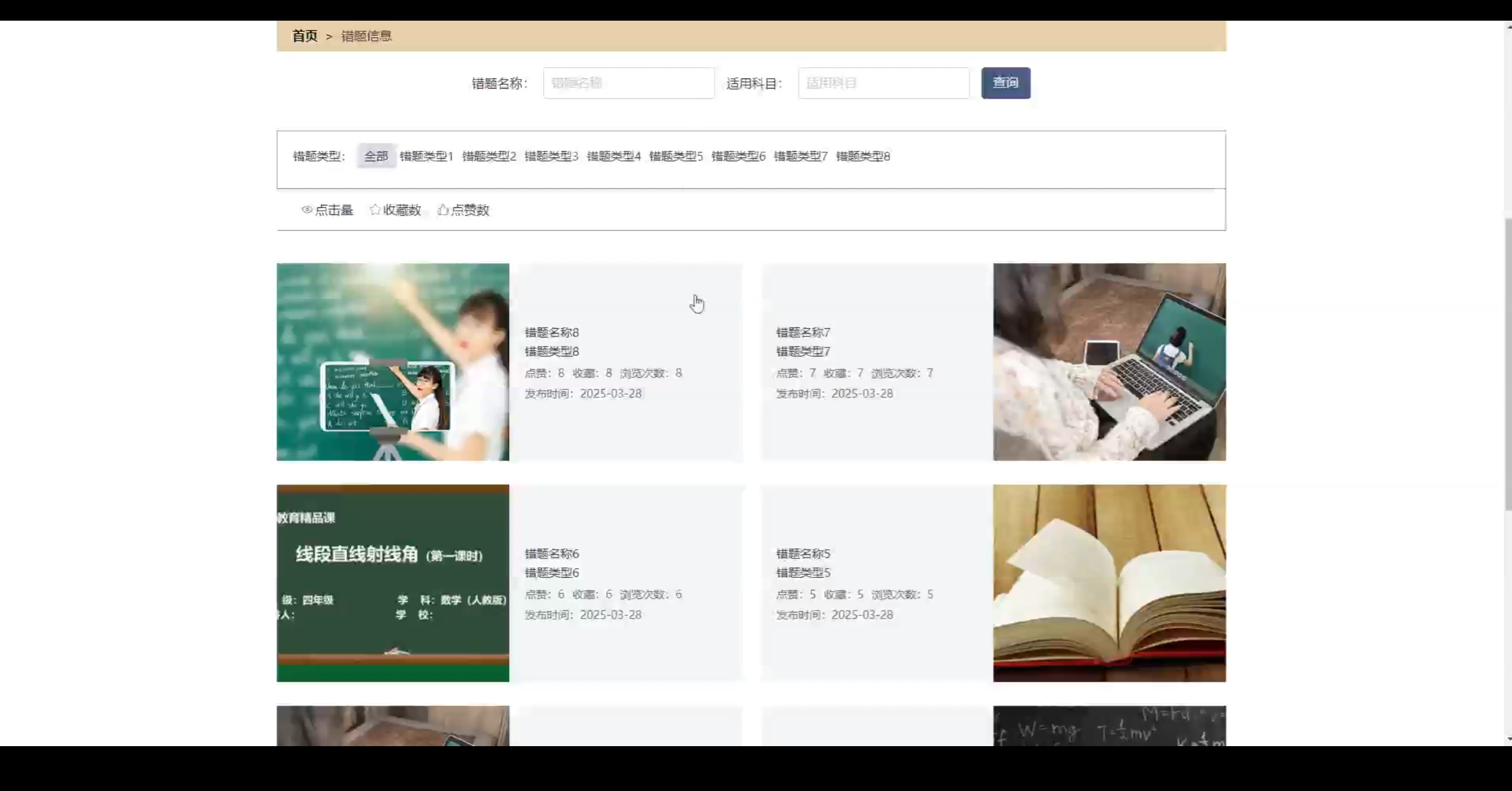Open physics formula blackboard thumbnail
The width and height of the screenshot is (1512, 791).
[x=1109, y=726]
